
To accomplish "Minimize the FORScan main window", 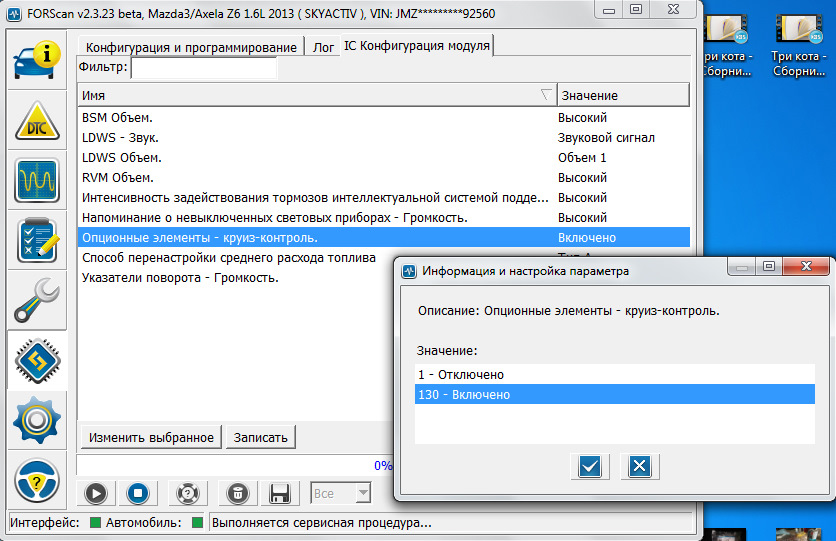I will [609, 10].
